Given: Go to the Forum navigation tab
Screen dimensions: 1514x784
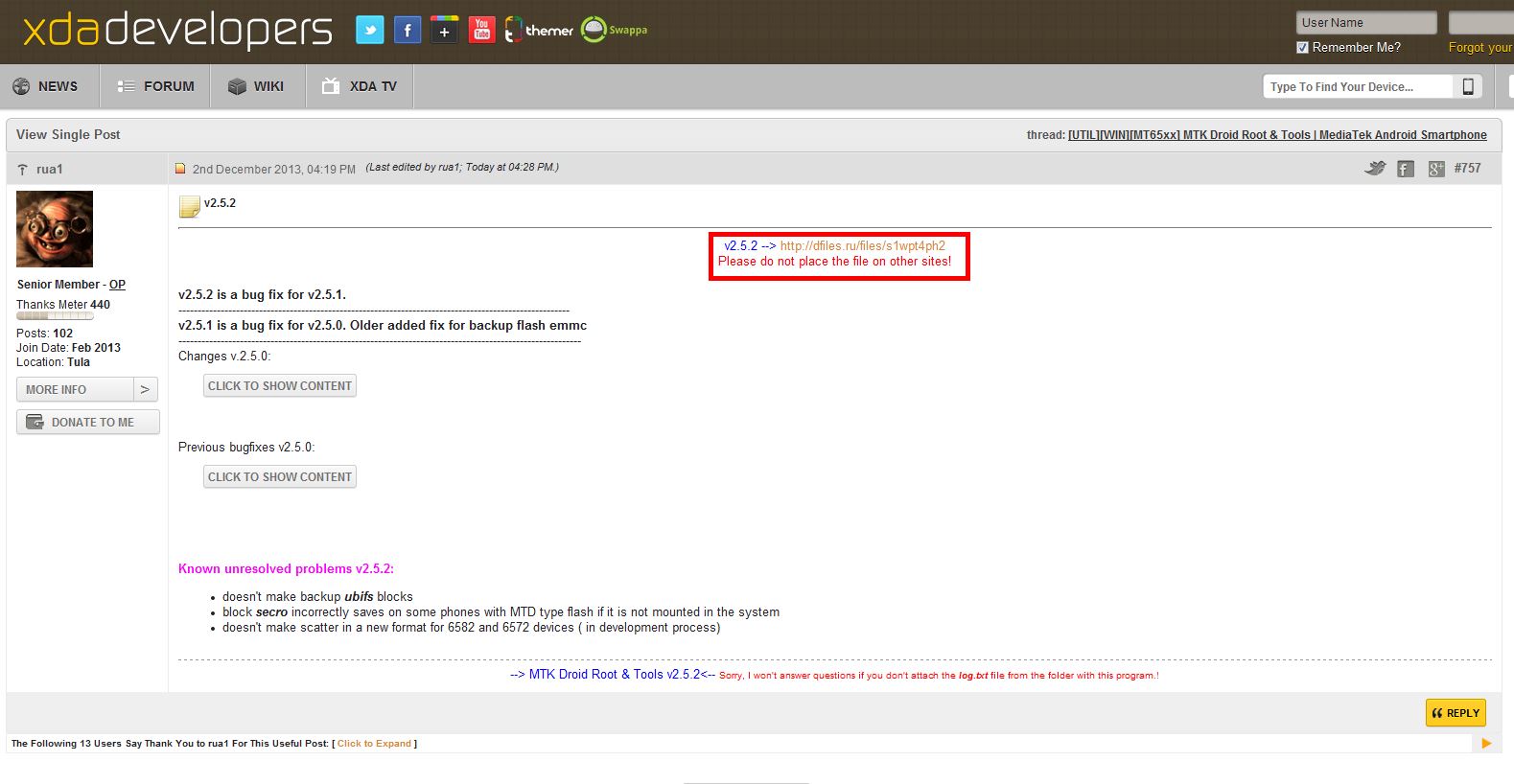Looking at the screenshot, I should coord(155,86).
